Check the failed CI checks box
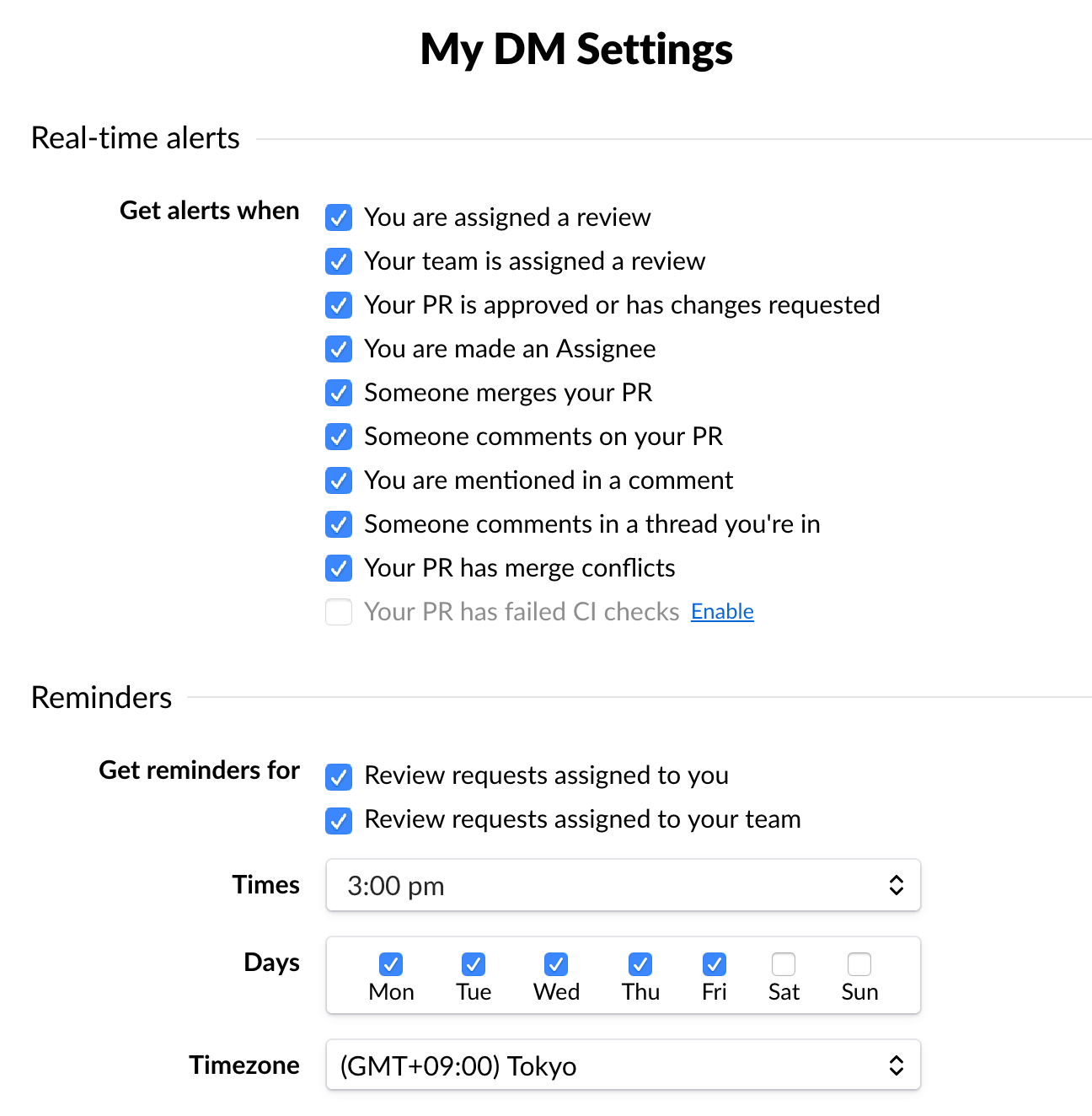This screenshot has height=1116, width=1092. pyautogui.click(x=339, y=612)
